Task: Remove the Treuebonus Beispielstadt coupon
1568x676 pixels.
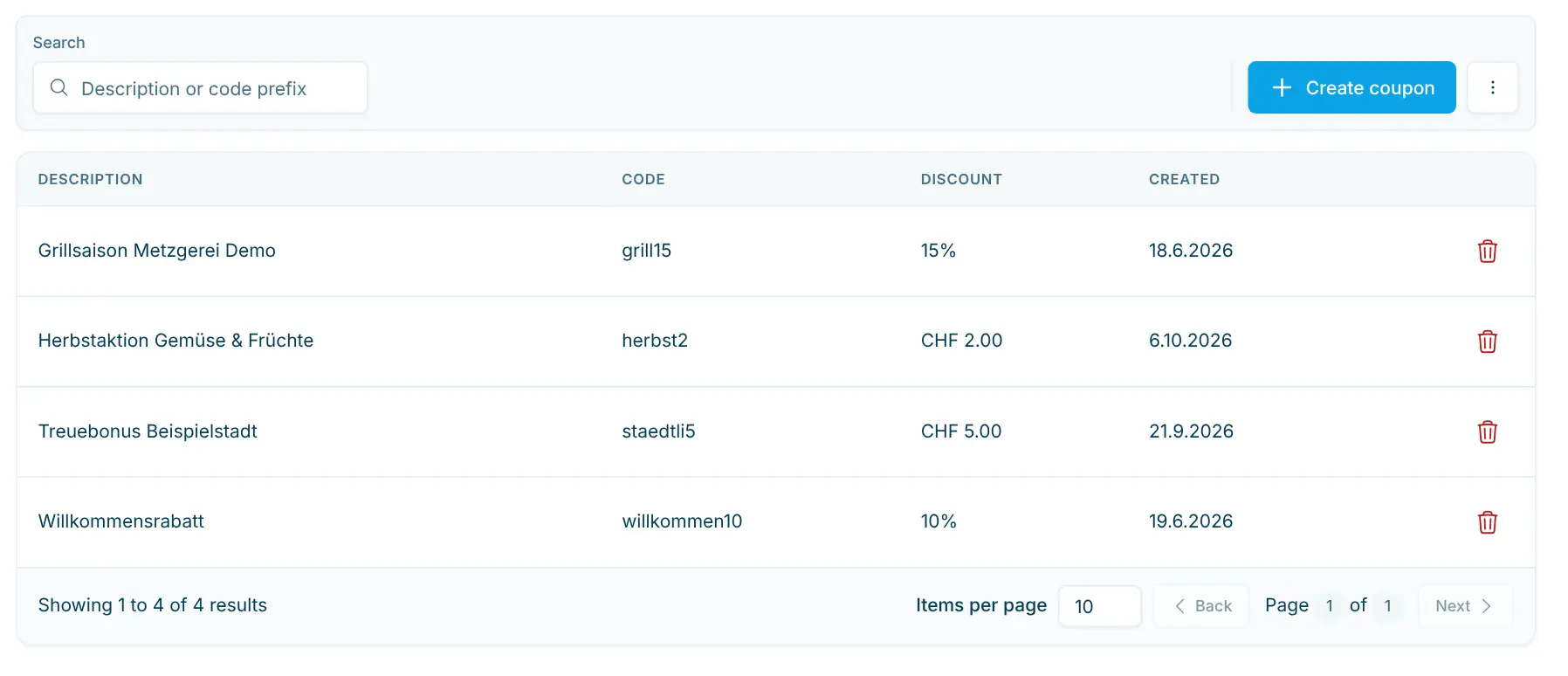Action: [1487, 432]
